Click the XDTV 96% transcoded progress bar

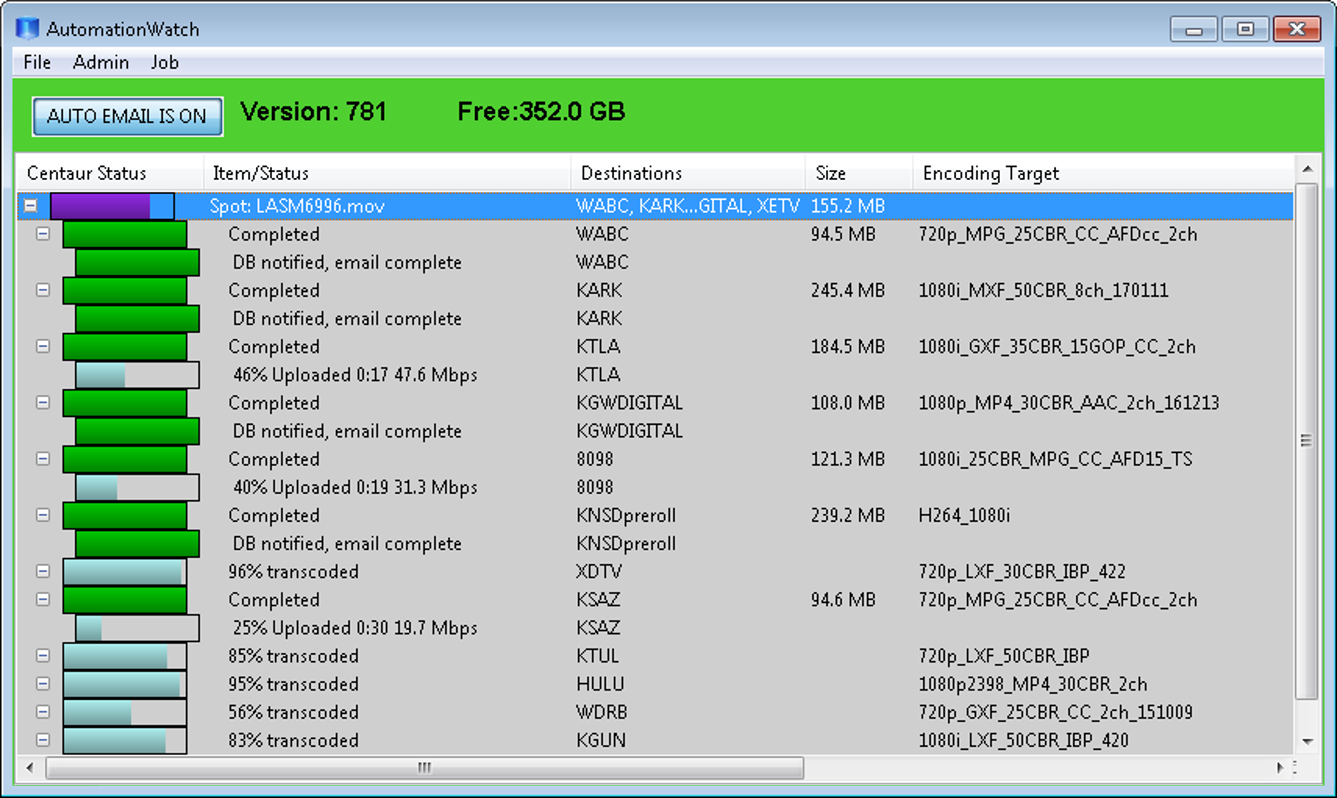coord(124,572)
